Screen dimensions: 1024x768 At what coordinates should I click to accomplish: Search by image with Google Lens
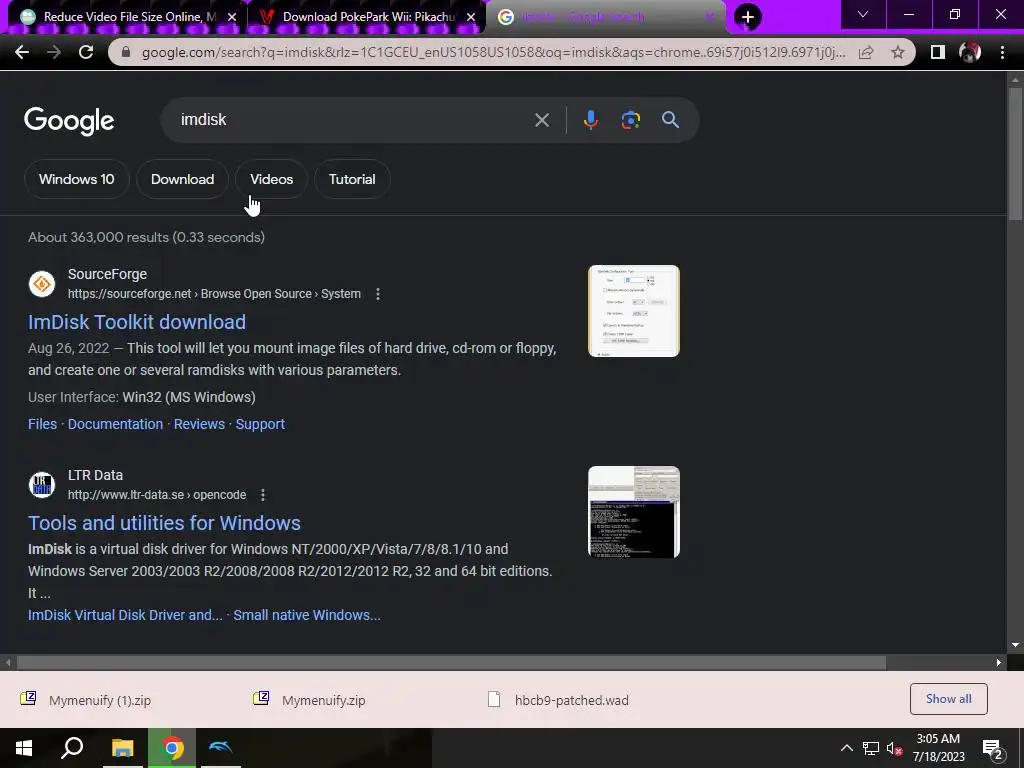pyautogui.click(x=630, y=120)
